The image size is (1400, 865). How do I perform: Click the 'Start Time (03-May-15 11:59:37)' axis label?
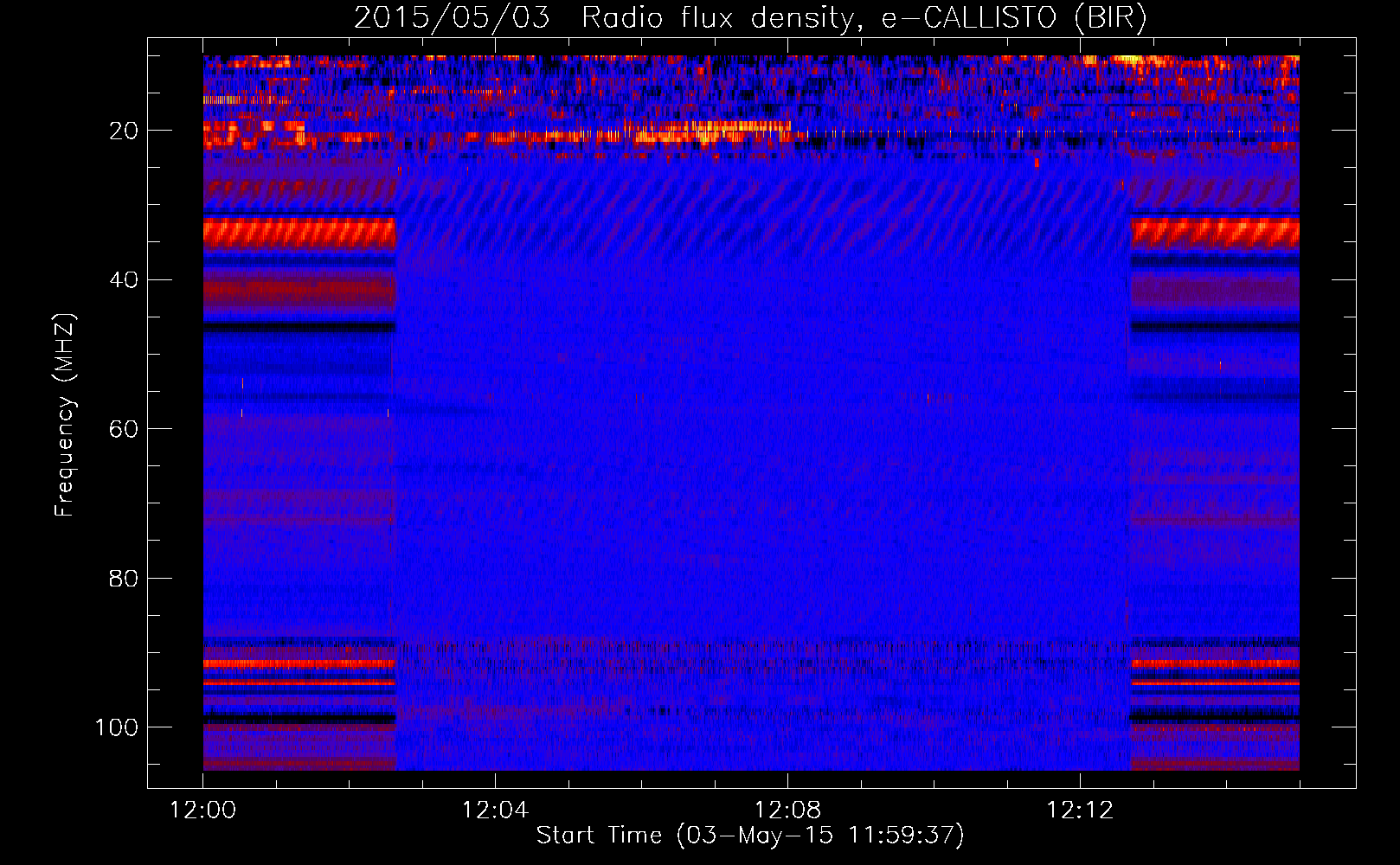(x=750, y=836)
